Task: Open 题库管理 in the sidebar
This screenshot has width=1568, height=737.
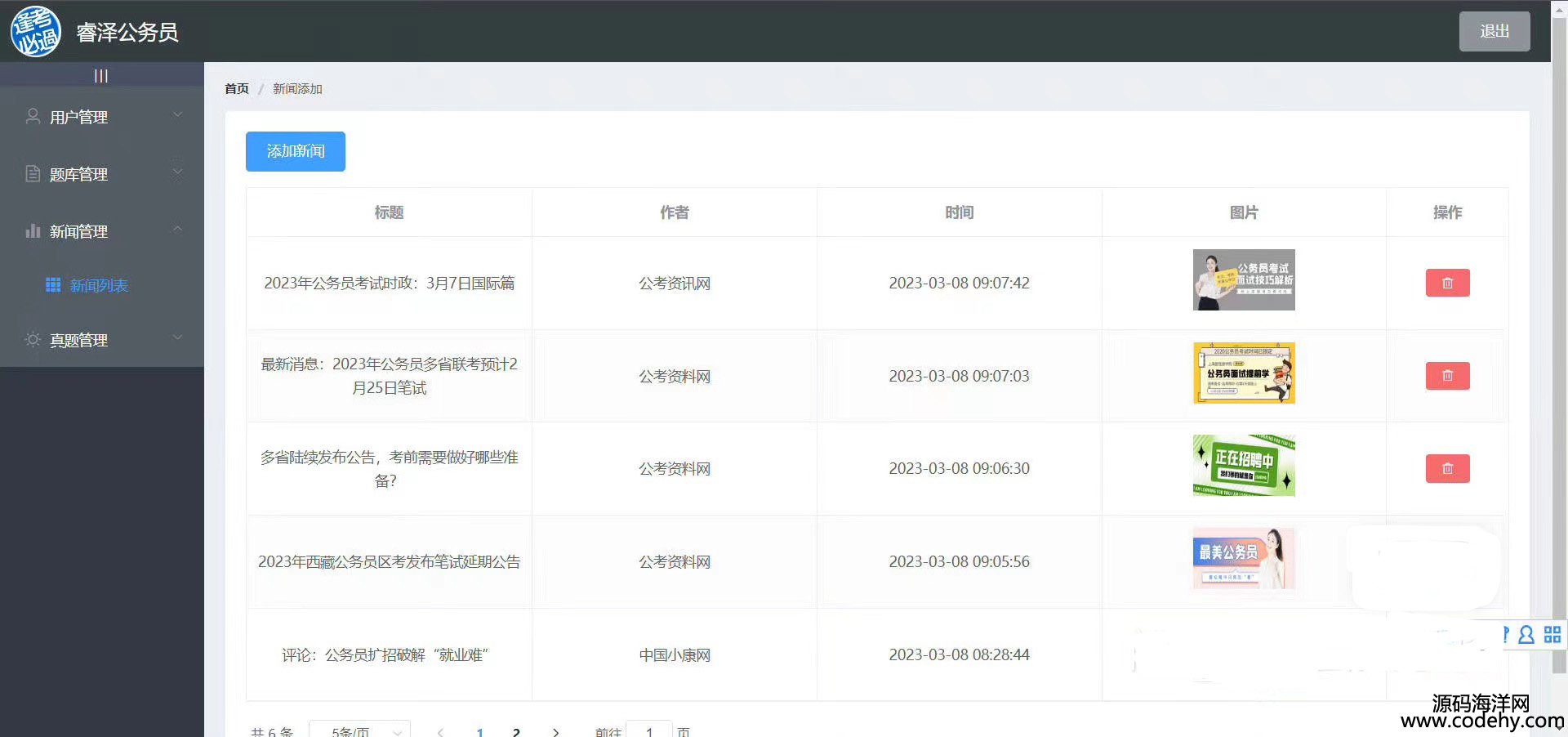Action: (x=102, y=174)
